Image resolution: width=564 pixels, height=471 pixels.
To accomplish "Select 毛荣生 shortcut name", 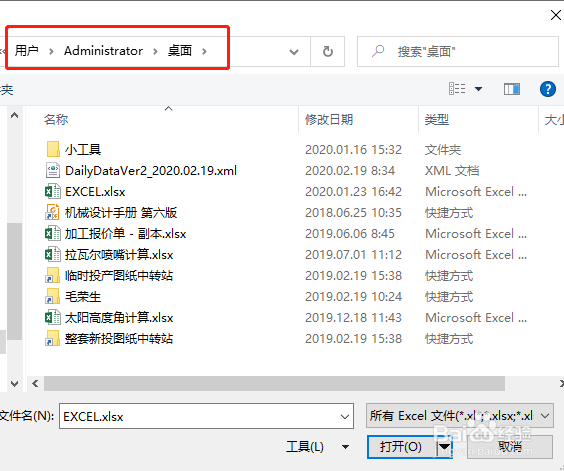I will click(x=83, y=297).
